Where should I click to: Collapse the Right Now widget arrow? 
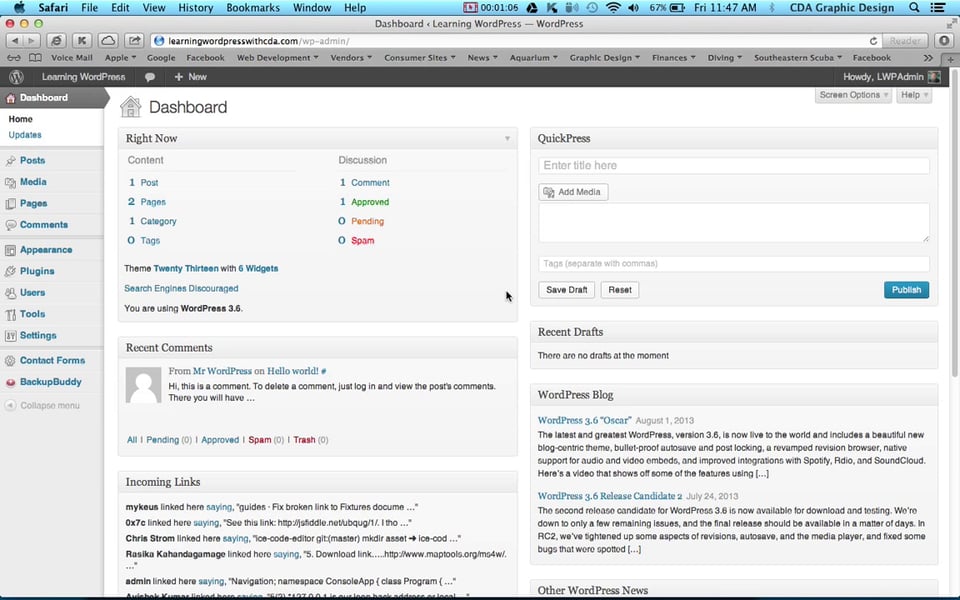(507, 138)
